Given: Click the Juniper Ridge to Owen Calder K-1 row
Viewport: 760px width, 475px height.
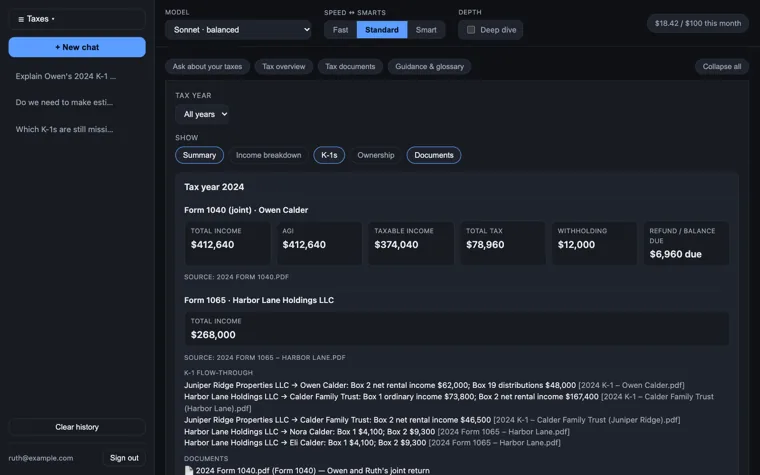Looking at the screenshot, I should pos(434,385).
